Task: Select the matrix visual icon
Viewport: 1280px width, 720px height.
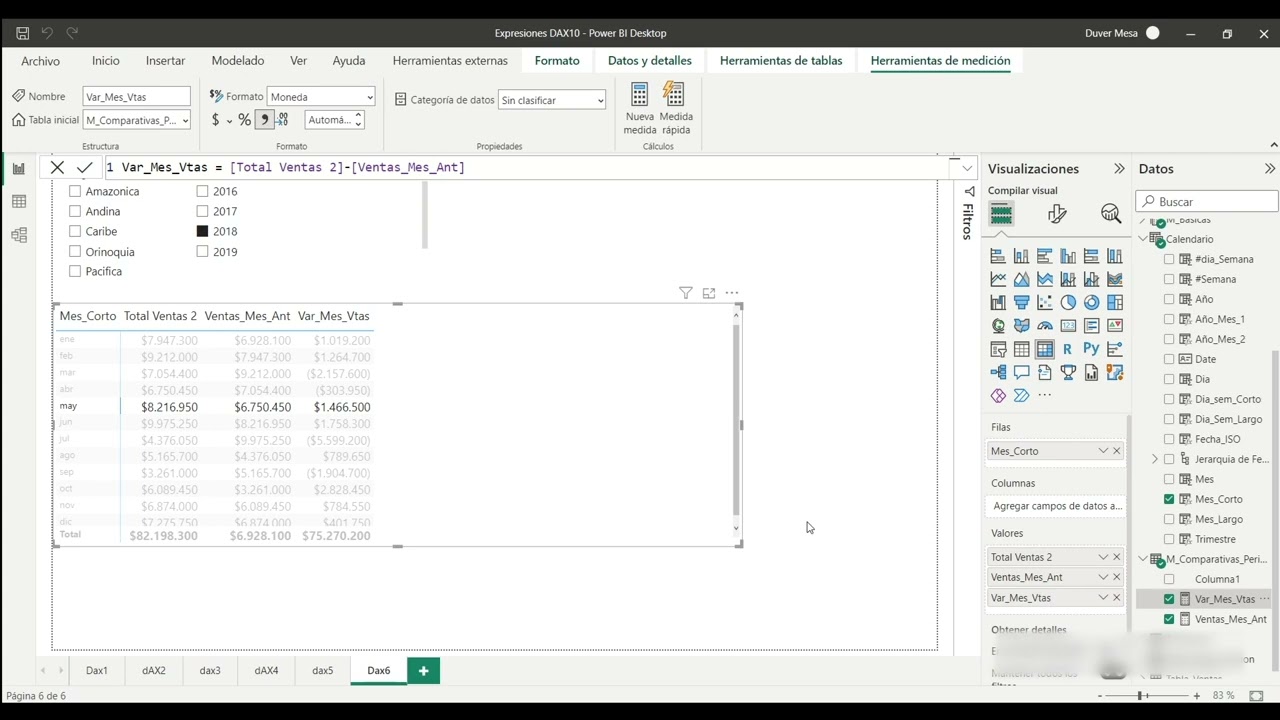Action: (1045, 349)
